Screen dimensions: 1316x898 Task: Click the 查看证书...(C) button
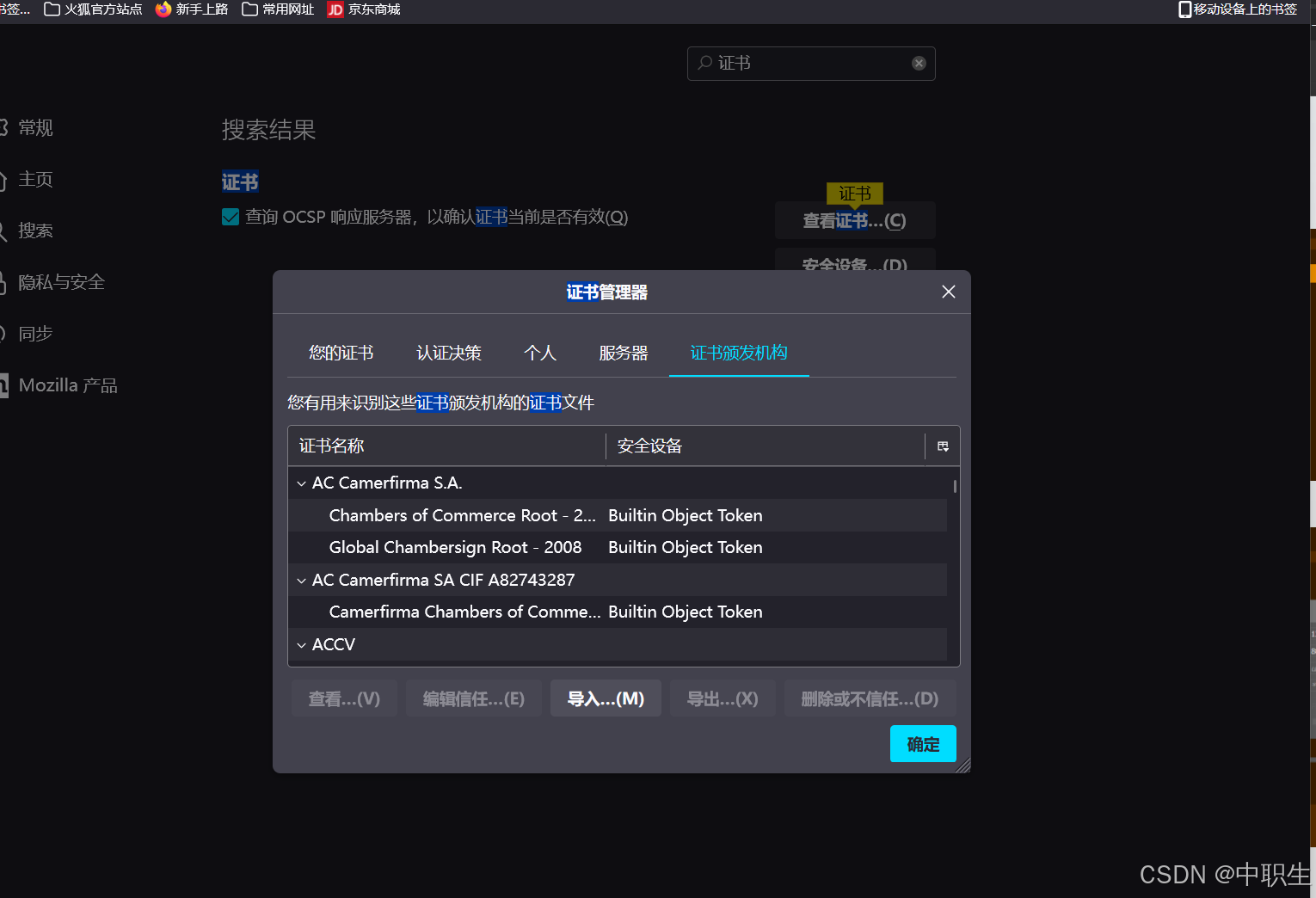pyautogui.click(x=854, y=220)
